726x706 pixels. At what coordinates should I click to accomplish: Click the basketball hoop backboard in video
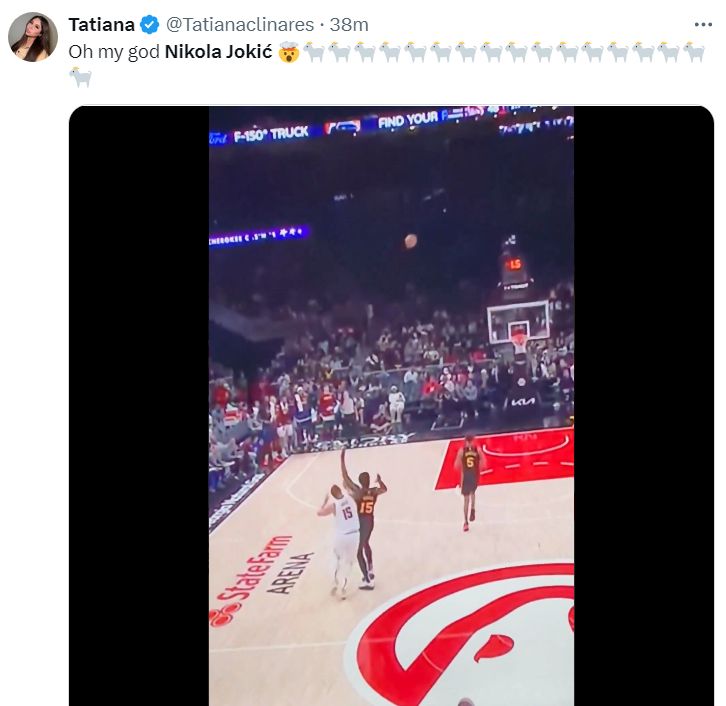click(518, 322)
